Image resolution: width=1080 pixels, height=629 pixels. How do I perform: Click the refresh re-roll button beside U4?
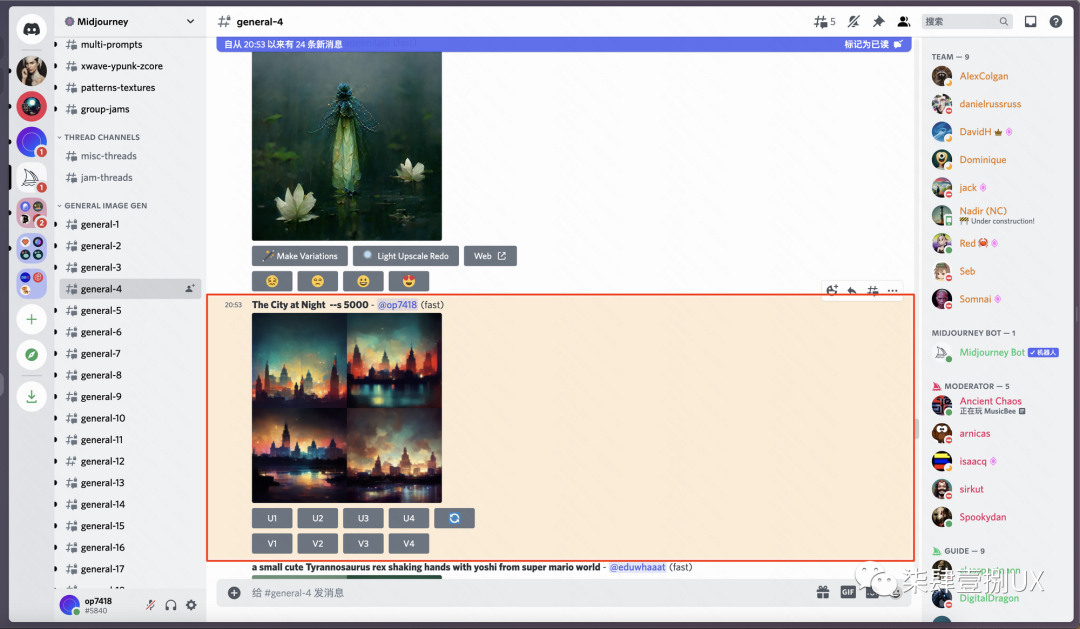point(455,518)
